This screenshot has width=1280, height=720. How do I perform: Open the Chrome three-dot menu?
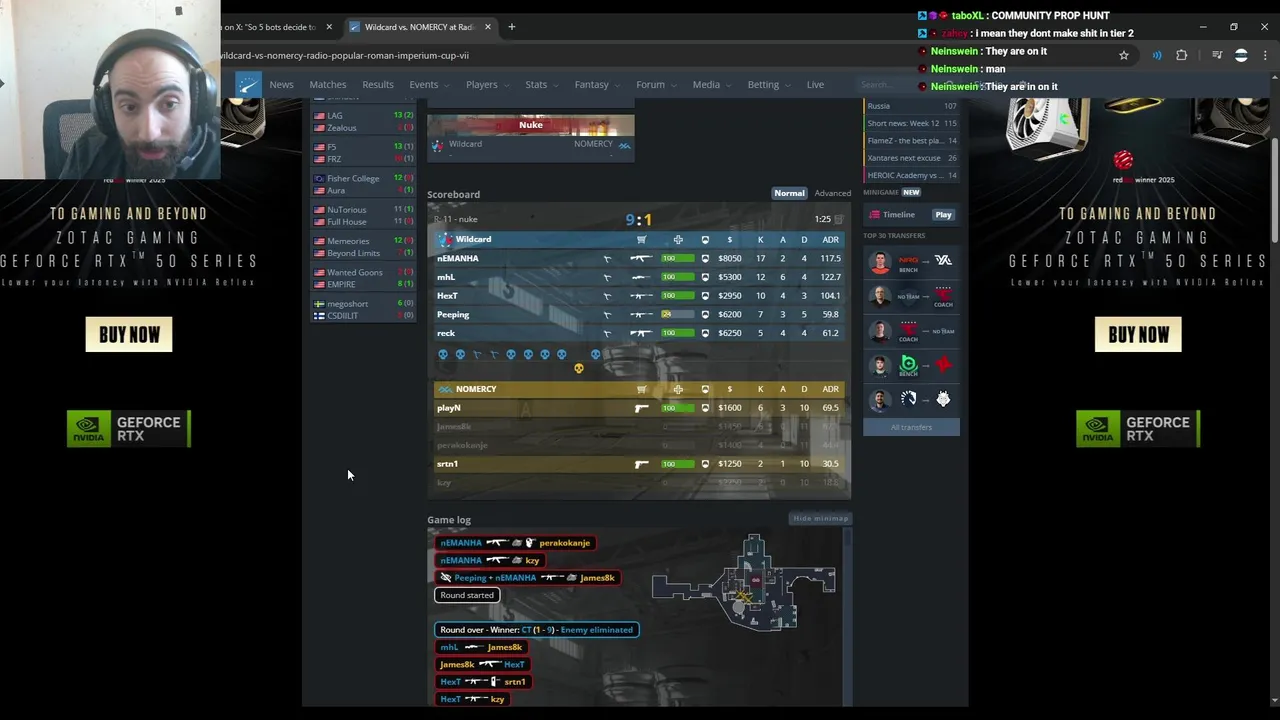pos(1264,56)
